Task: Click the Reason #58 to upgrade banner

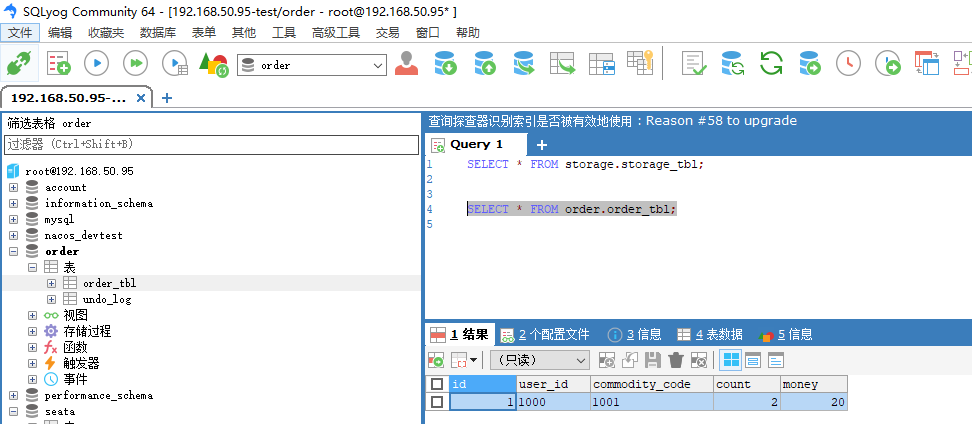Action: point(612,121)
